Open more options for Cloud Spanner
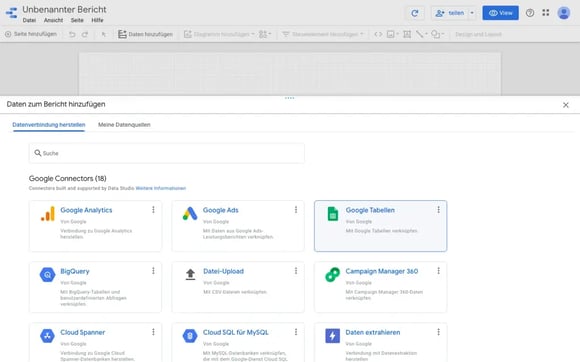 pyautogui.click(x=153, y=332)
